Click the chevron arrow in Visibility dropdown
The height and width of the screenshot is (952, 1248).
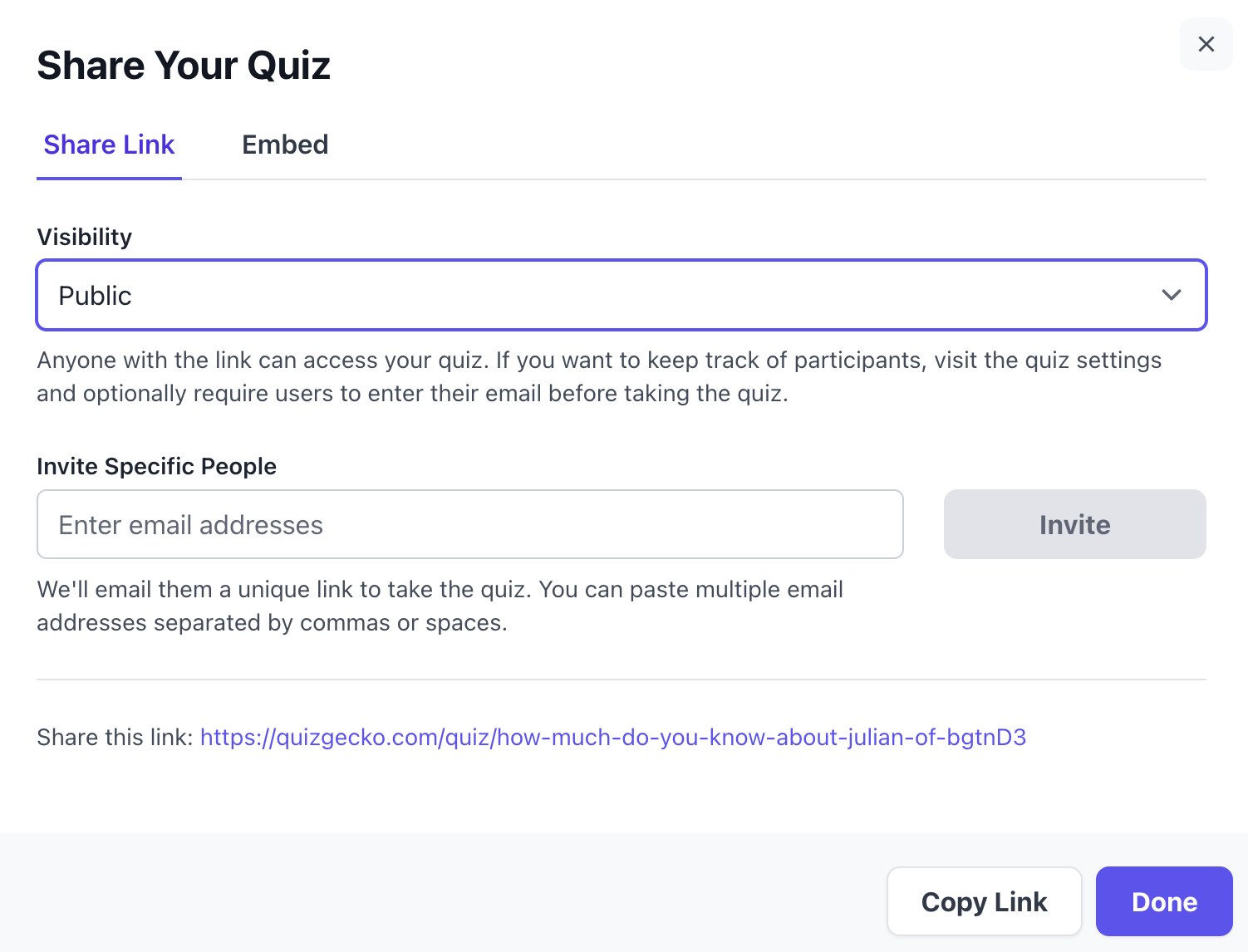click(x=1172, y=295)
